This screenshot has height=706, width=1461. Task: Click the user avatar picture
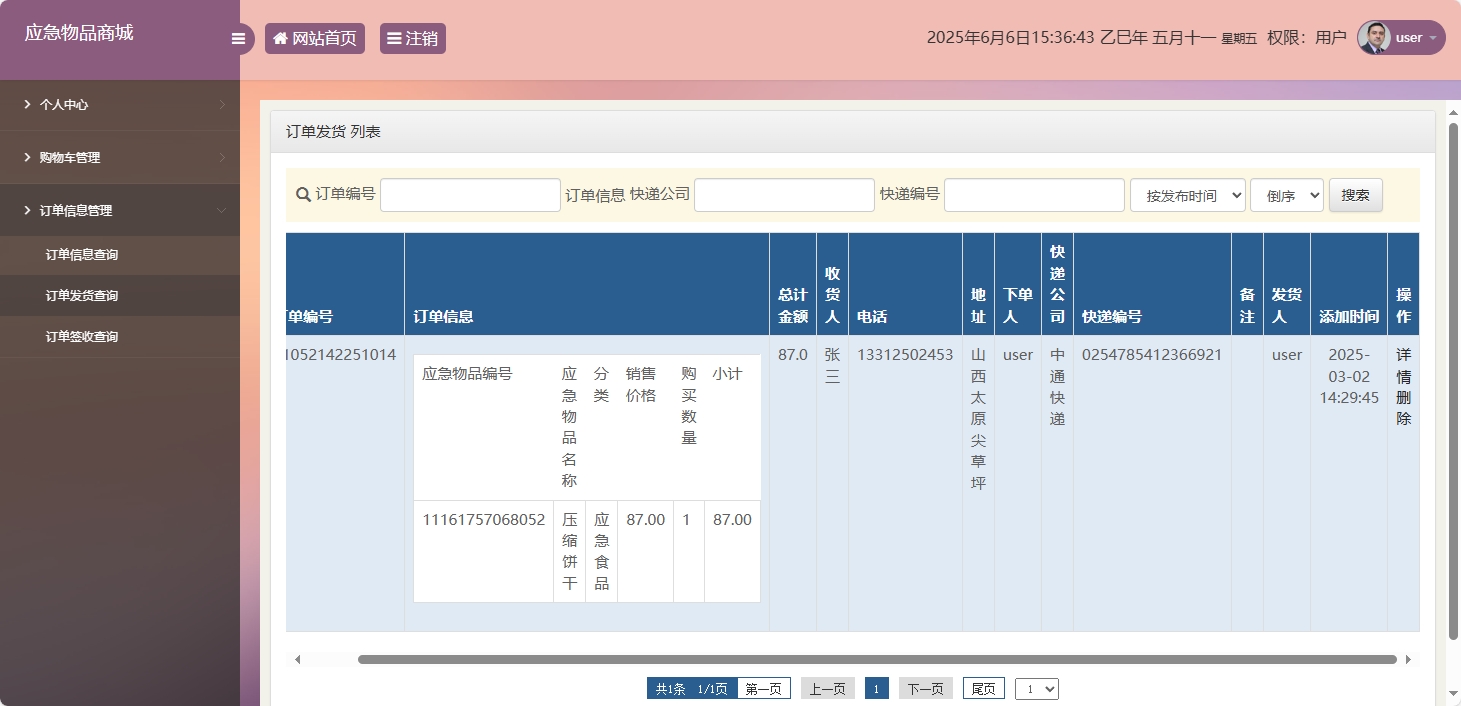1374,38
